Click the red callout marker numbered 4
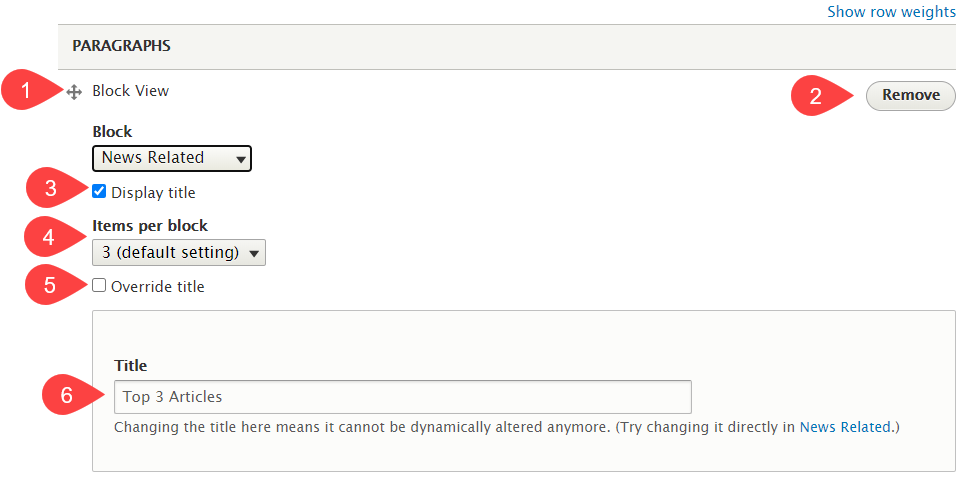 pyautogui.click(x=47, y=238)
